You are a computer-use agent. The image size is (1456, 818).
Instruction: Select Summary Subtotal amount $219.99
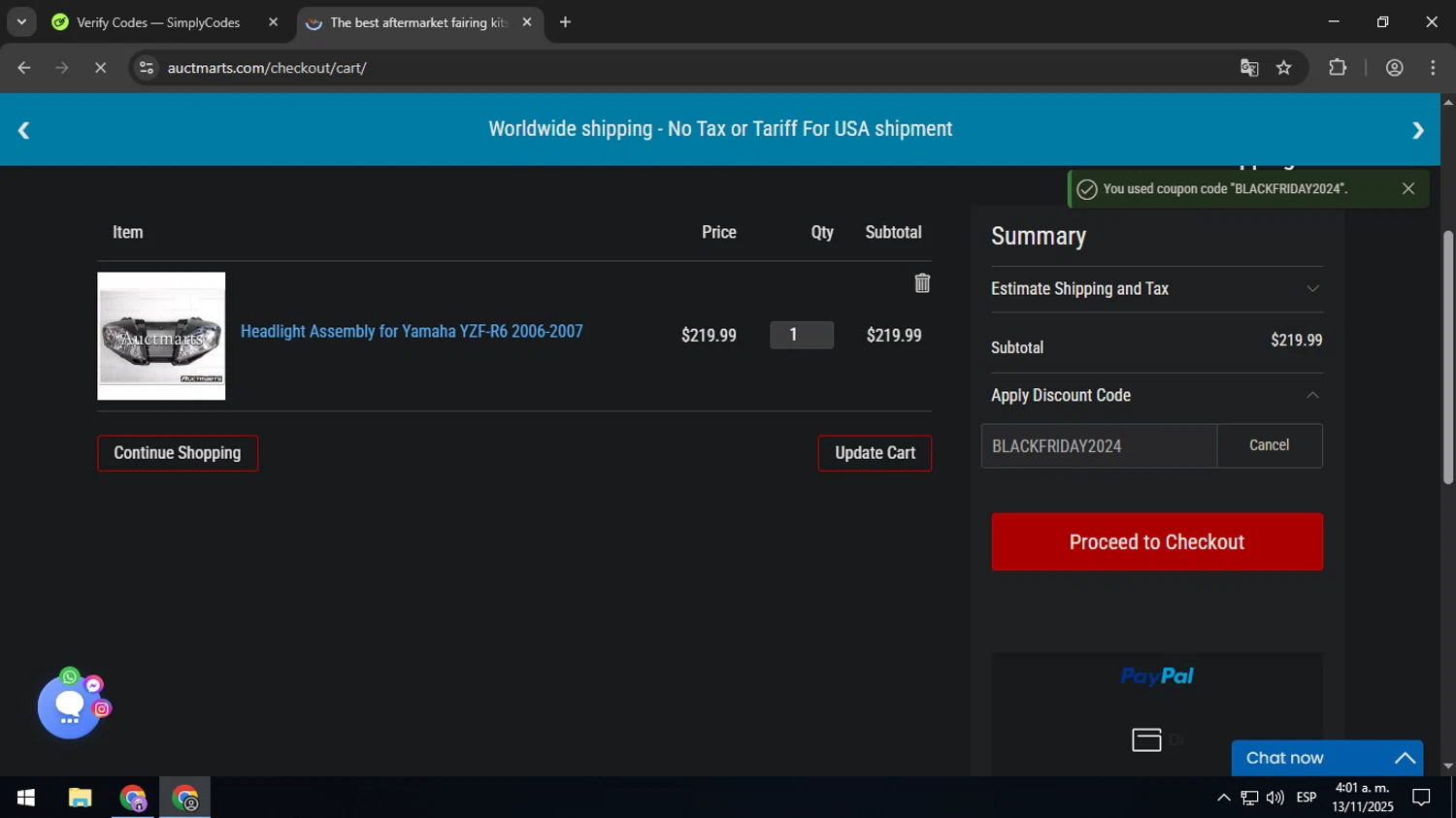pyautogui.click(x=1296, y=341)
